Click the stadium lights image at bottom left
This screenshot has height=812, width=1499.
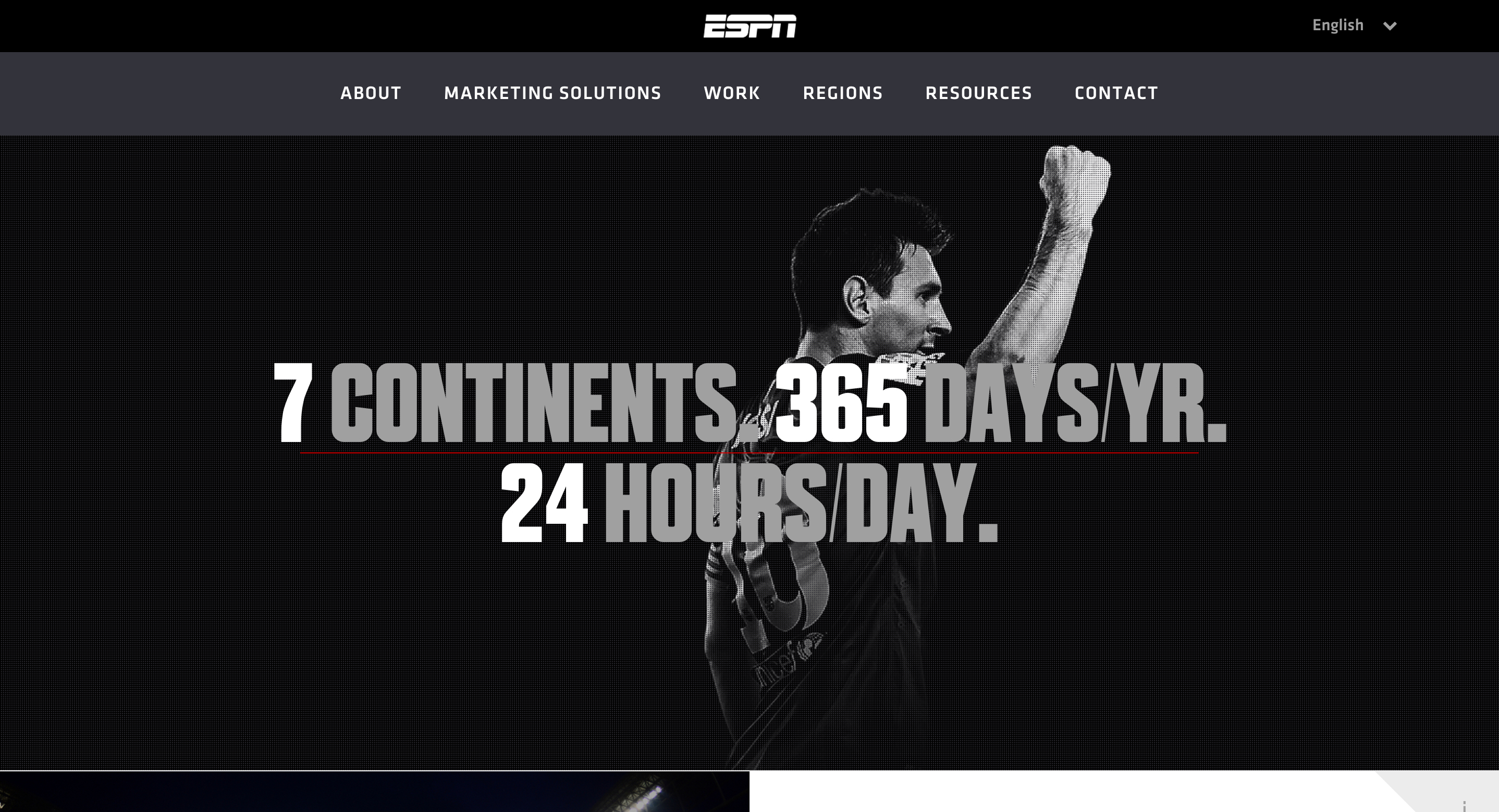(375, 792)
